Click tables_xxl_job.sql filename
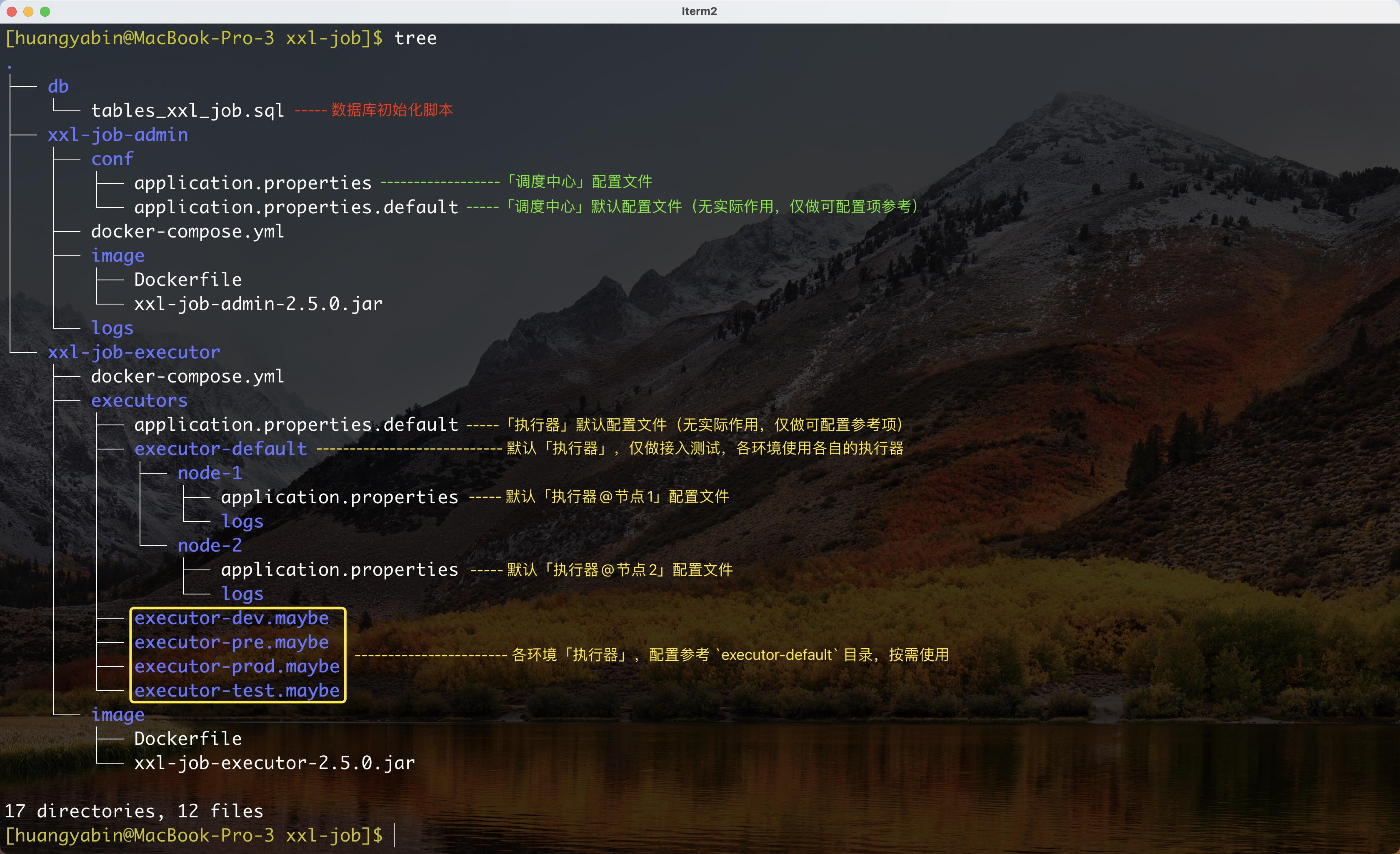The image size is (1400, 854). [x=187, y=110]
